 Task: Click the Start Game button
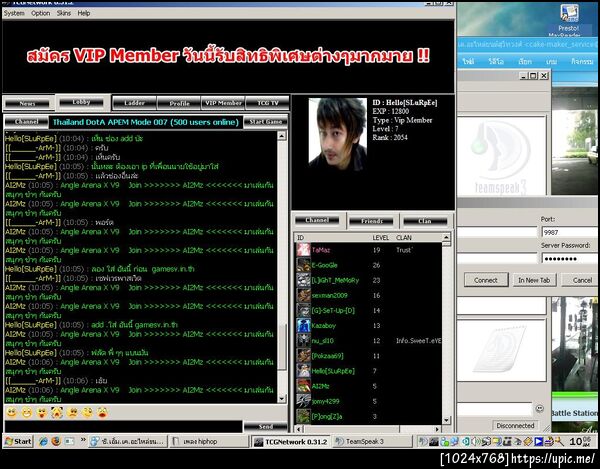pos(266,122)
